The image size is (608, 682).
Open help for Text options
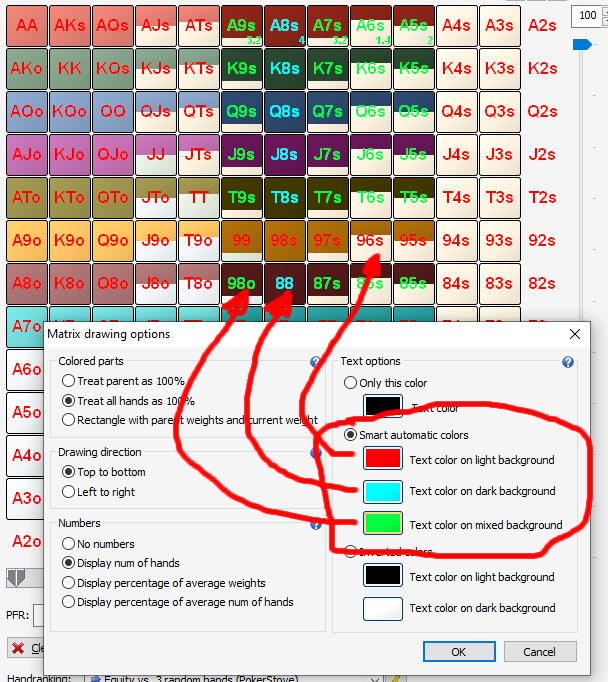click(568, 362)
